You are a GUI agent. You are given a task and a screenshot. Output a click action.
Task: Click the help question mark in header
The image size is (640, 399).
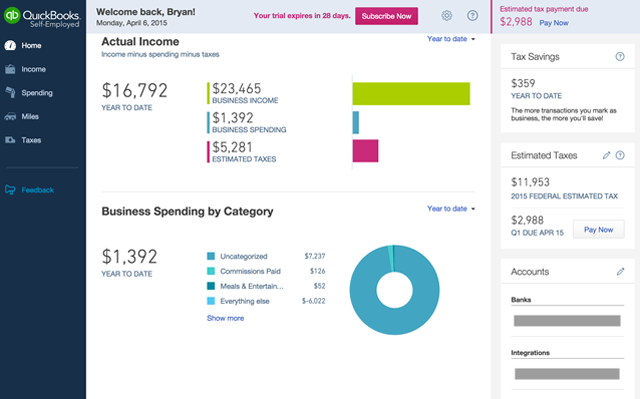point(472,16)
